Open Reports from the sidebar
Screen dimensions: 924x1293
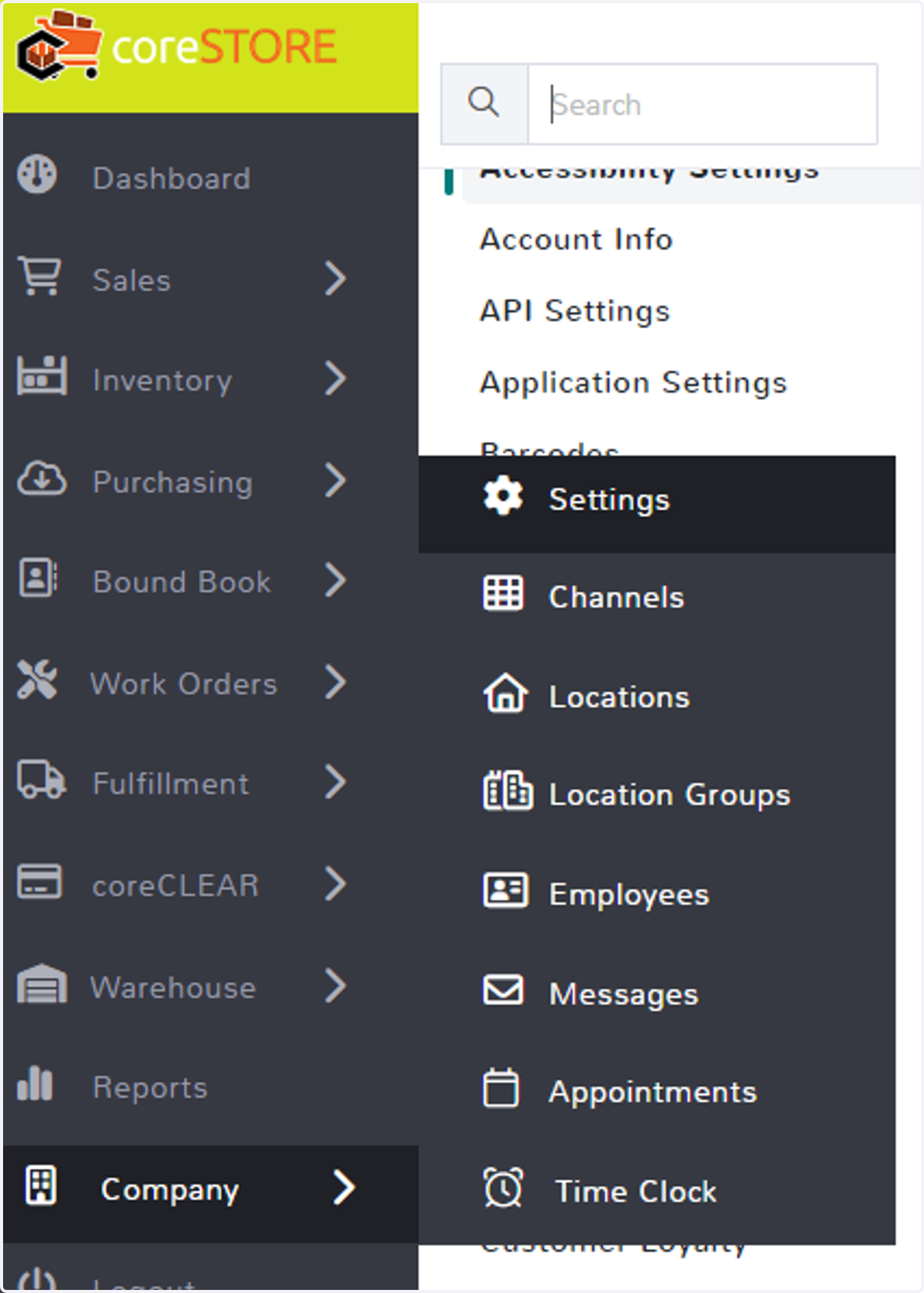click(150, 1088)
